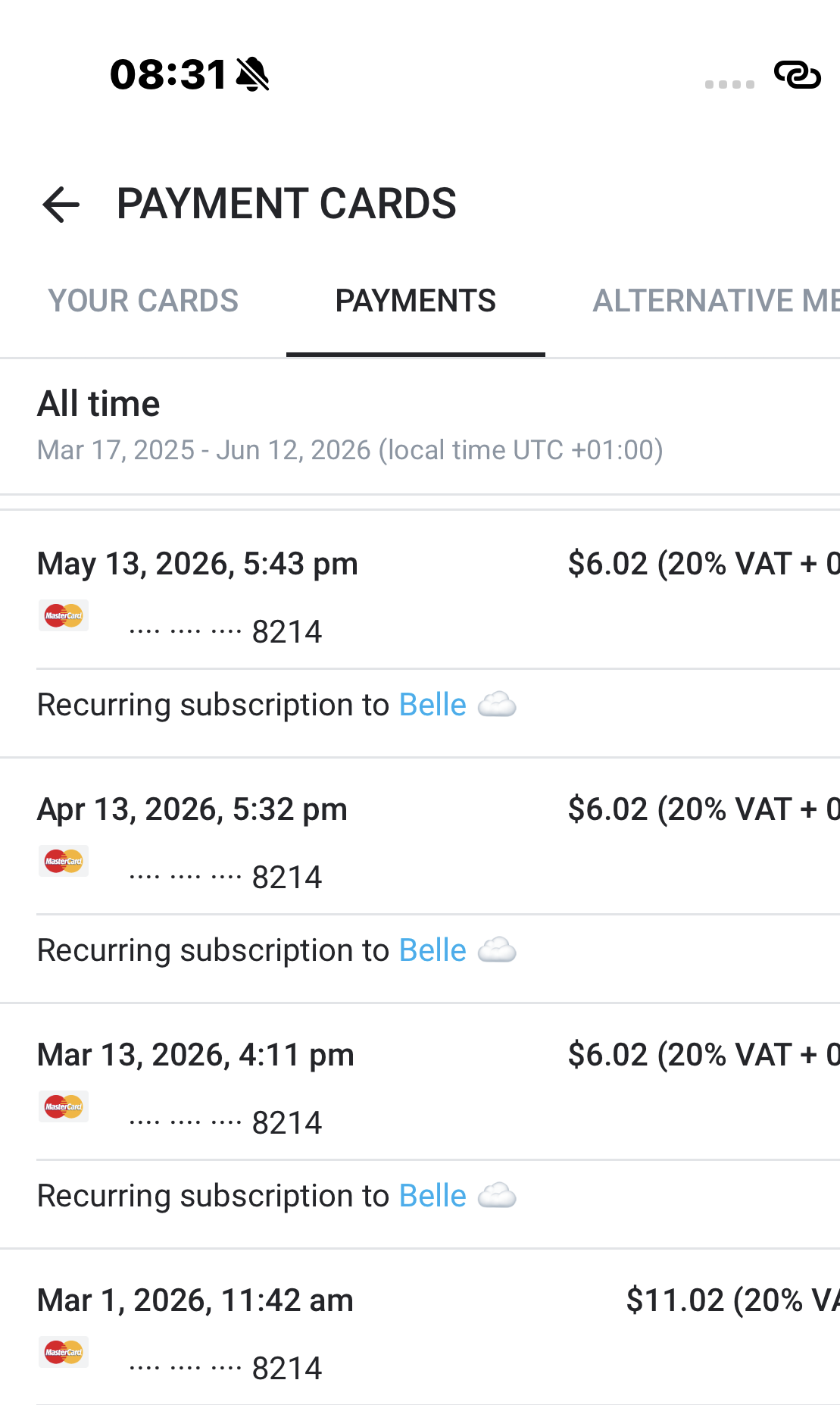
Task: Open Belle link under Apr 13 payment
Action: point(432,950)
